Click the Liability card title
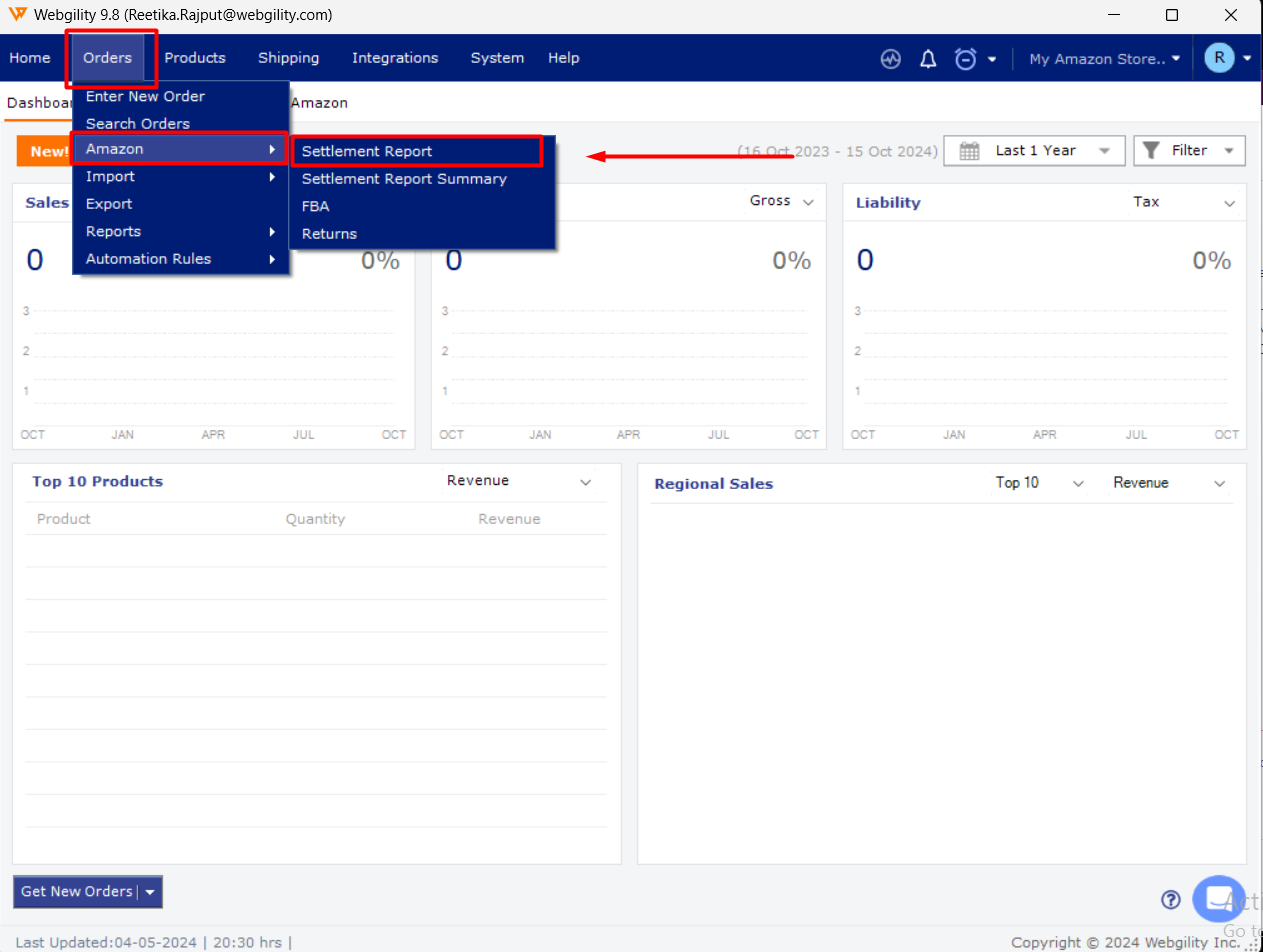The height and width of the screenshot is (952, 1263). coord(888,203)
